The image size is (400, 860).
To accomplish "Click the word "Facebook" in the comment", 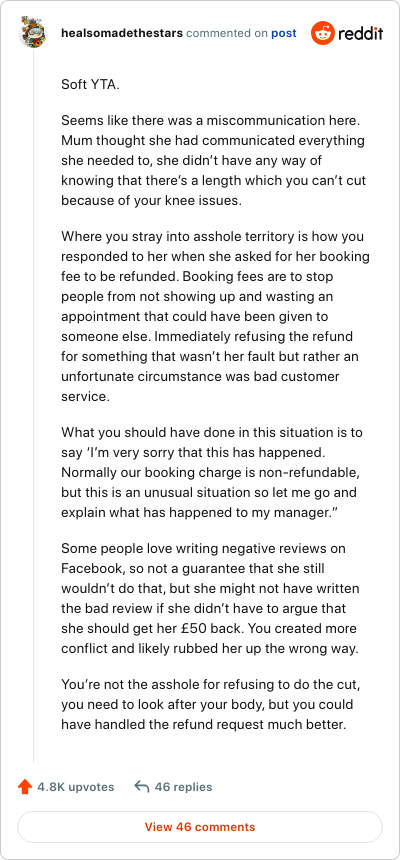I will 88,570.
